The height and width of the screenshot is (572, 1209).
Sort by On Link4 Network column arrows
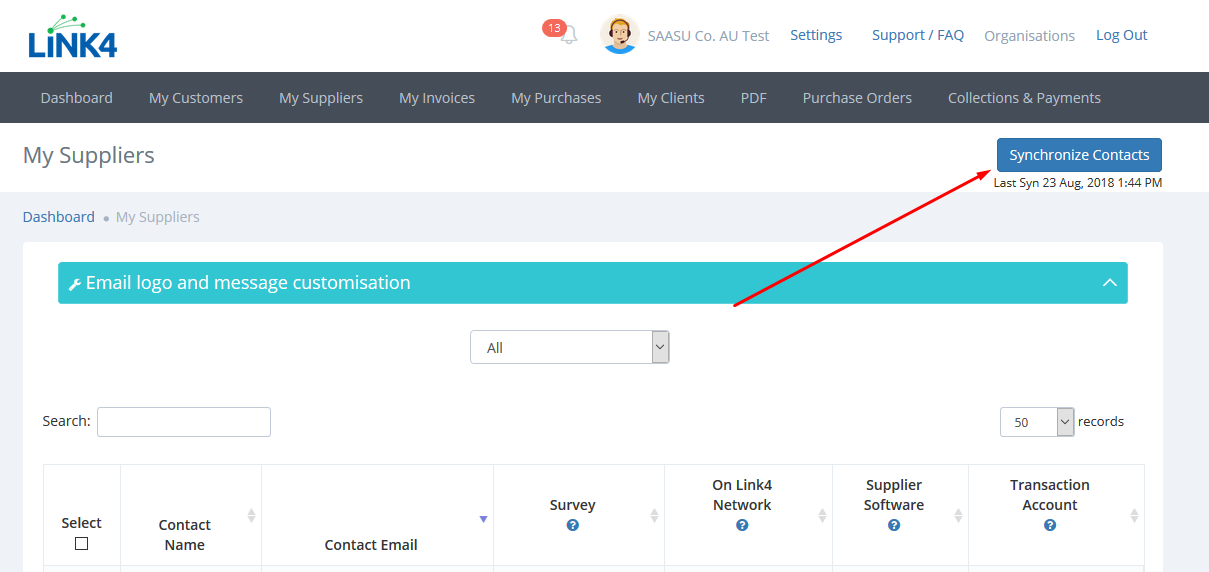click(x=822, y=515)
